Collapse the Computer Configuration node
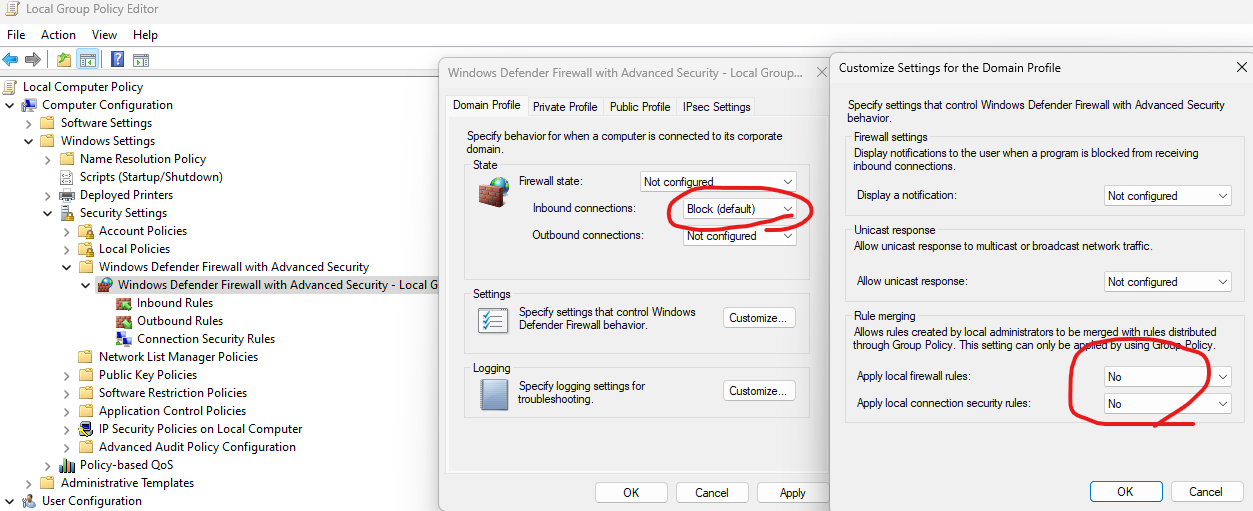The height and width of the screenshot is (511, 1253). click(10, 105)
